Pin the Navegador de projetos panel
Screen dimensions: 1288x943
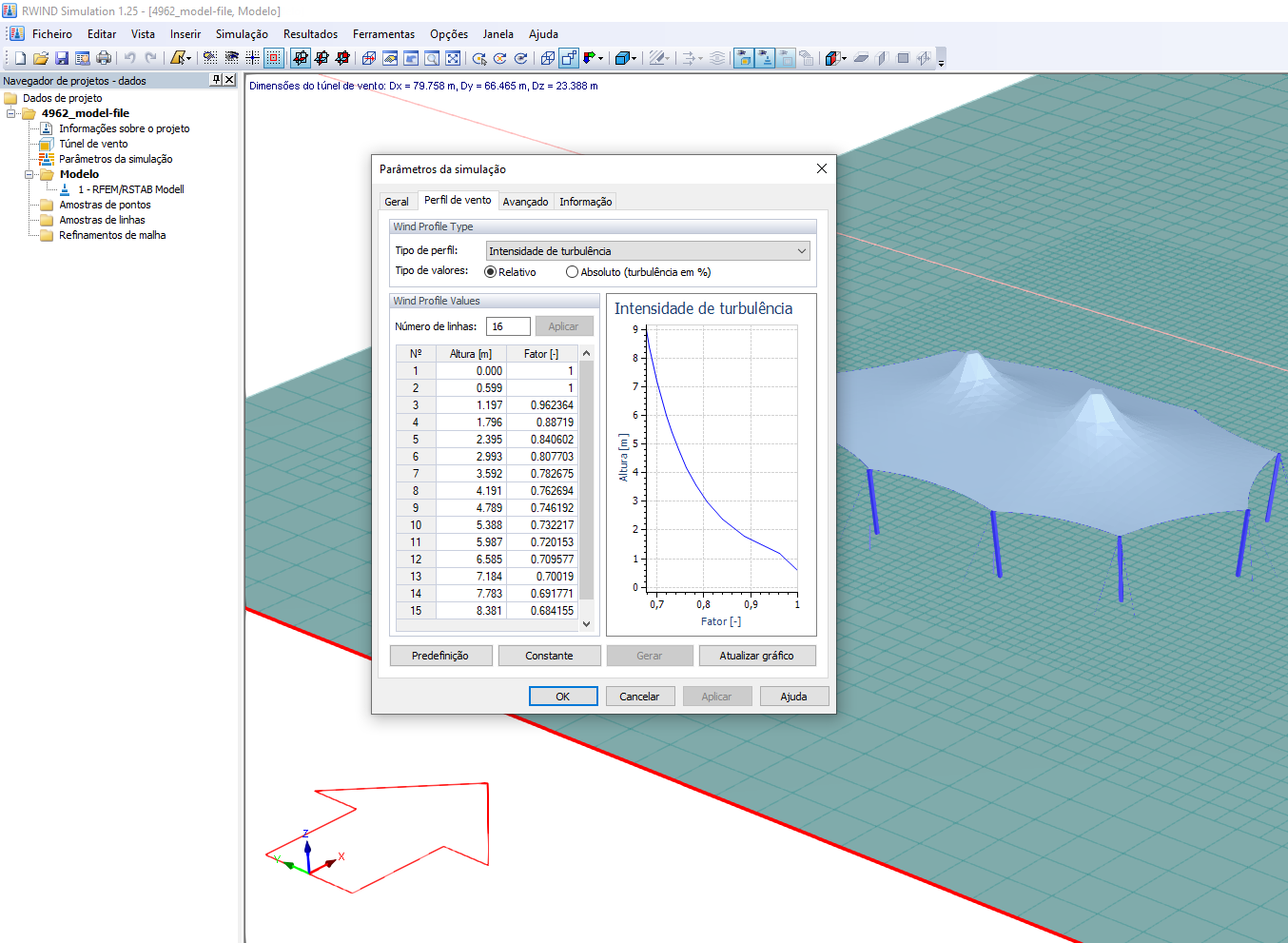coord(217,80)
